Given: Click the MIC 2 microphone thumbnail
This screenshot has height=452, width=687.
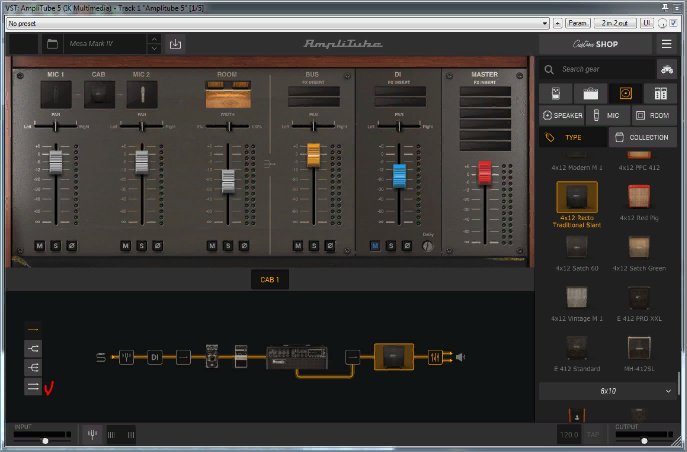Looking at the screenshot, I should point(142,94).
